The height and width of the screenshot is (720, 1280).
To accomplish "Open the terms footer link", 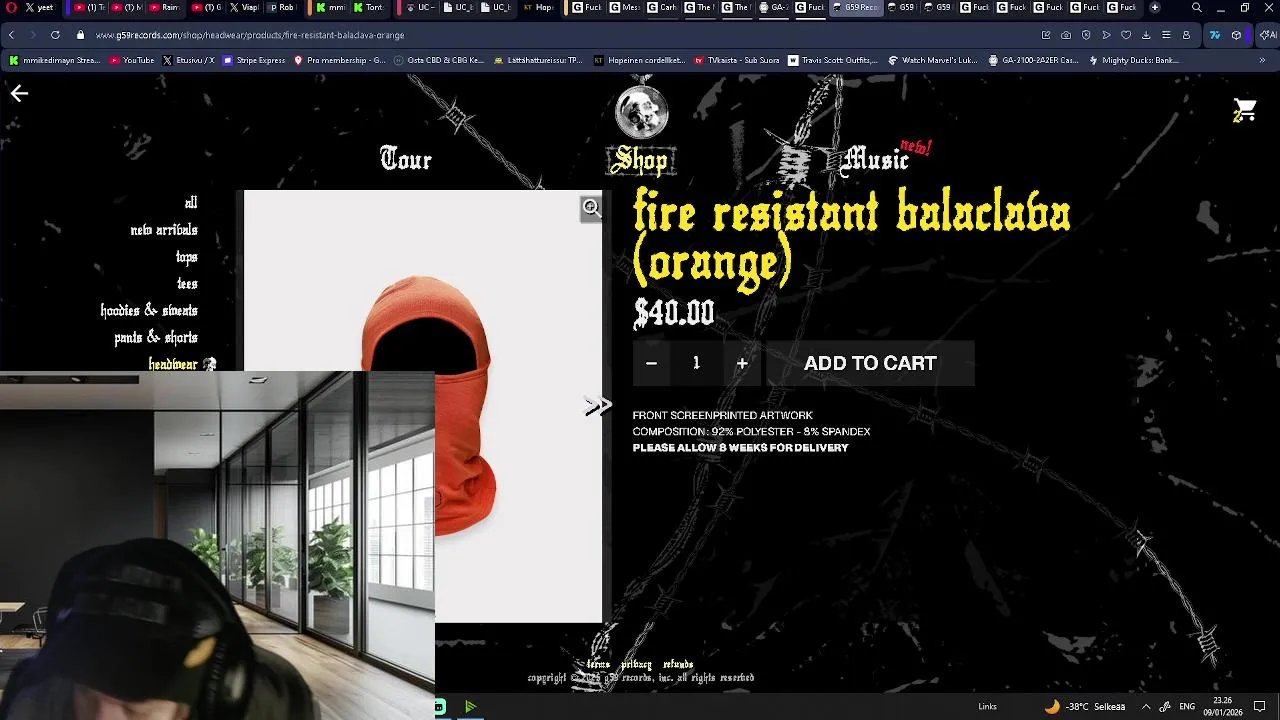I will (598, 664).
